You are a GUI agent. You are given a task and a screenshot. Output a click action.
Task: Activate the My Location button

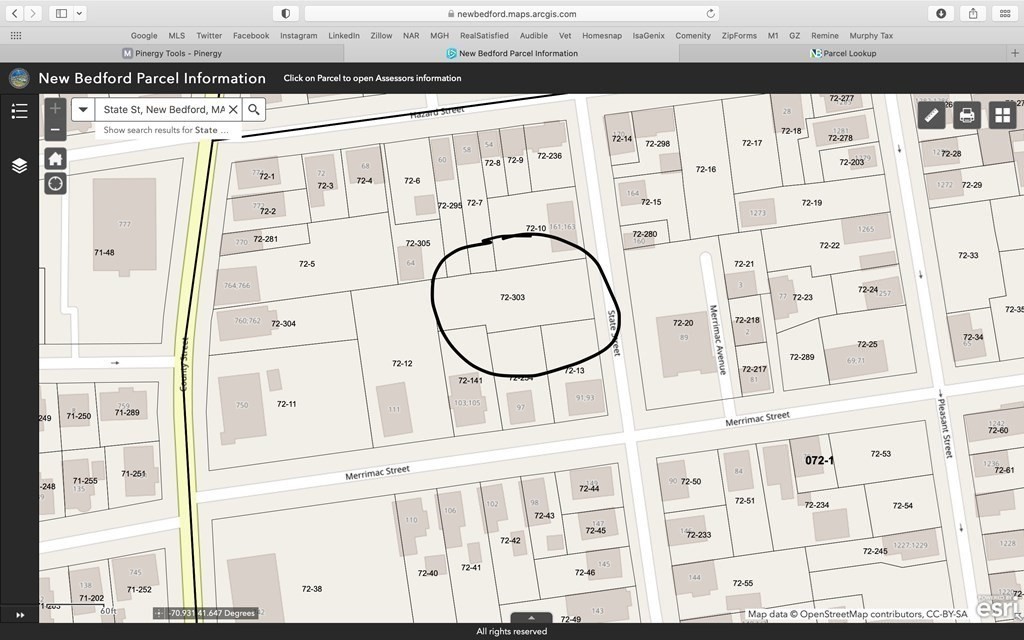click(55, 183)
